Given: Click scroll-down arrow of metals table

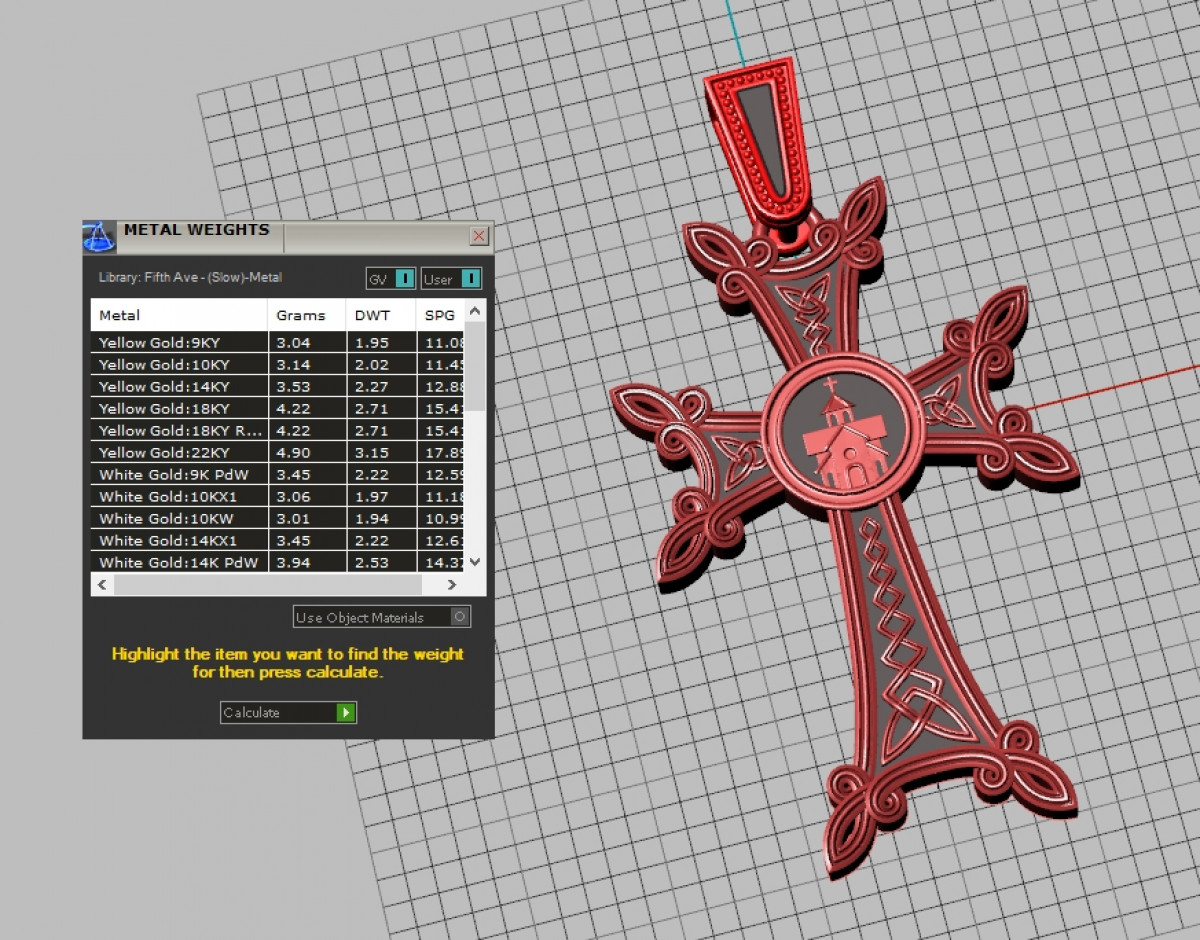Looking at the screenshot, I should 475,562.
